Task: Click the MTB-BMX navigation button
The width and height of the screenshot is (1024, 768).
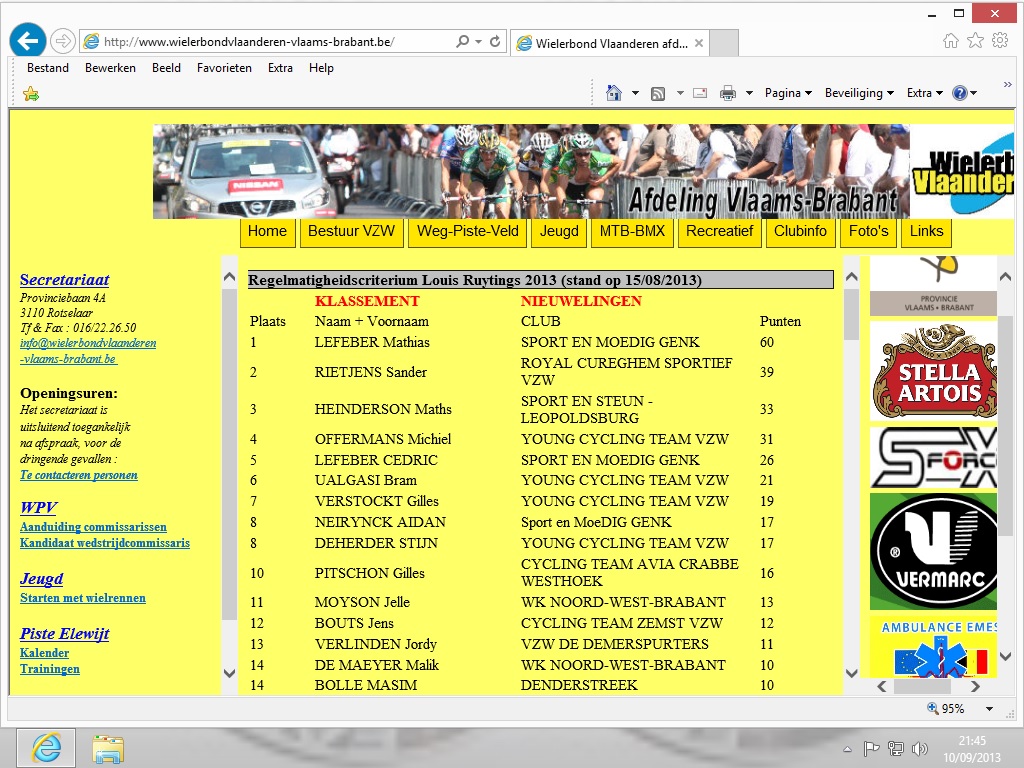Action: pyautogui.click(x=632, y=232)
